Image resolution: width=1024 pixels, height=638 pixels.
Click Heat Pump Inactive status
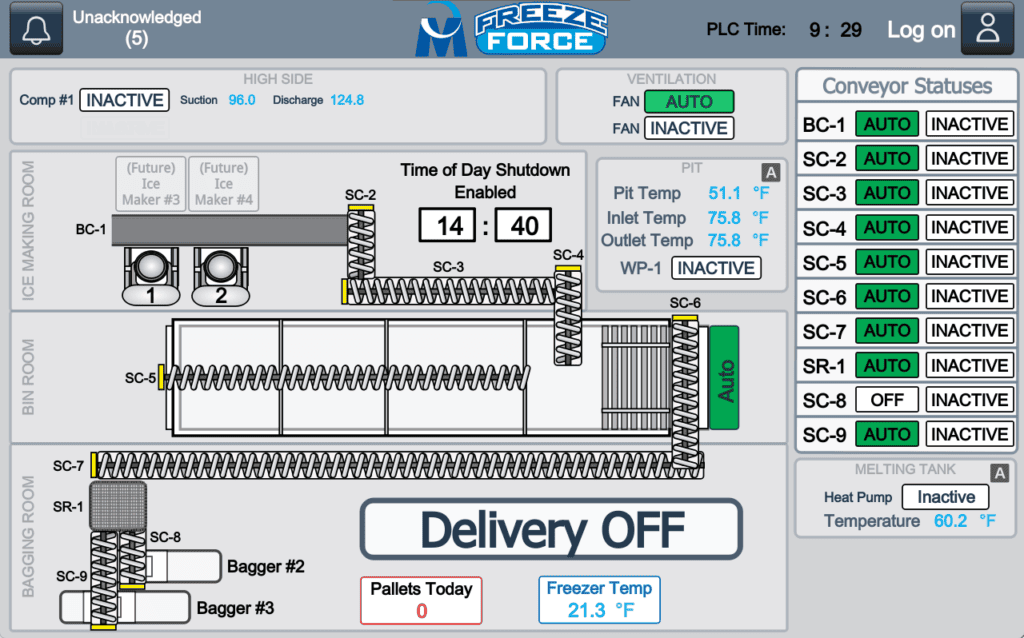pos(946,497)
